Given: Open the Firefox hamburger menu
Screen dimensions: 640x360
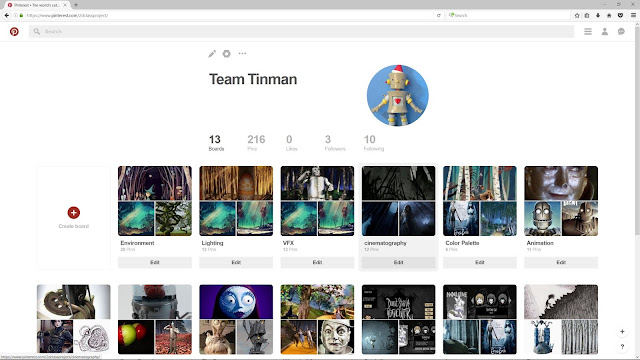Looking at the screenshot, I should [633, 15].
